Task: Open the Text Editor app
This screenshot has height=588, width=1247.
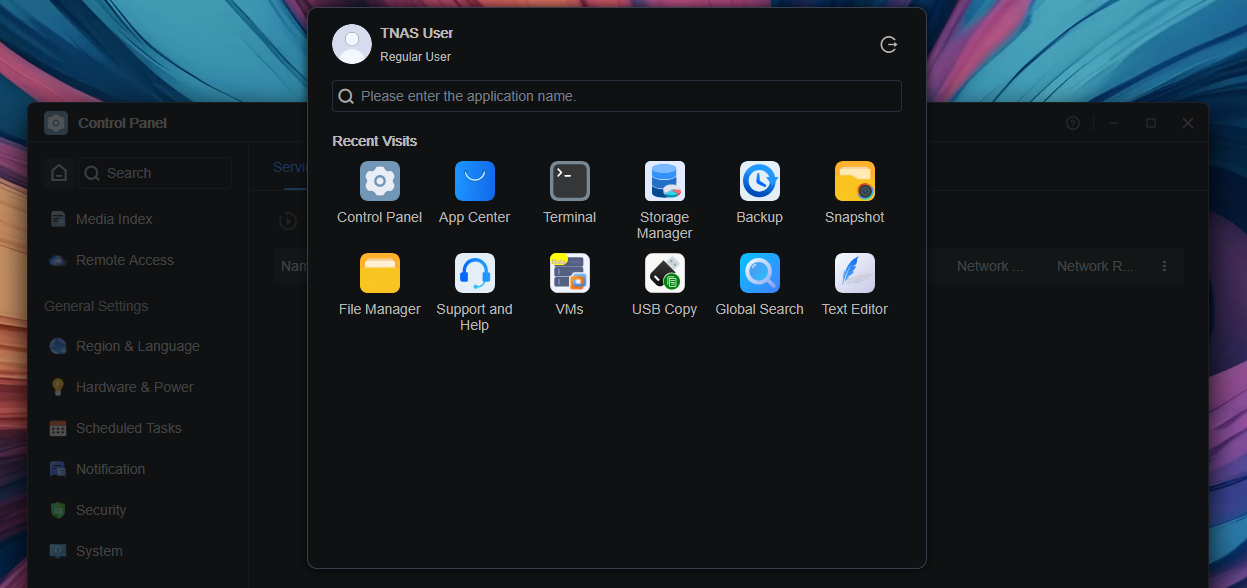Action: (854, 273)
